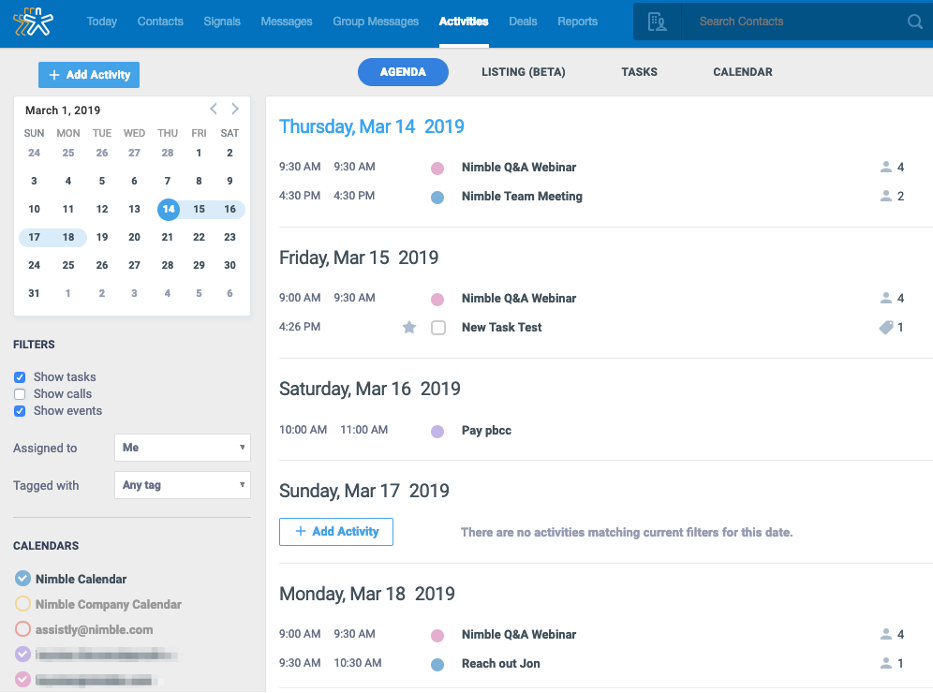Image resolution: width=933 pixels, height=693 pixels.
Task: Click the search magnifier icon
Action: tap(915, 22)
